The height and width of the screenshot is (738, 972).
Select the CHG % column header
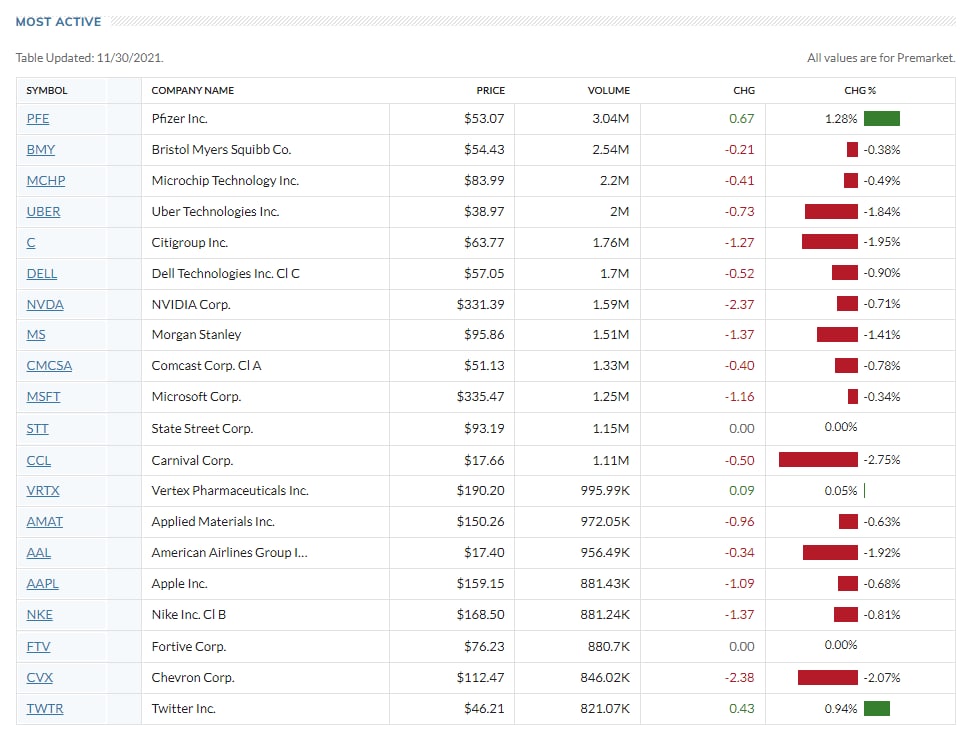pos(860,90)
